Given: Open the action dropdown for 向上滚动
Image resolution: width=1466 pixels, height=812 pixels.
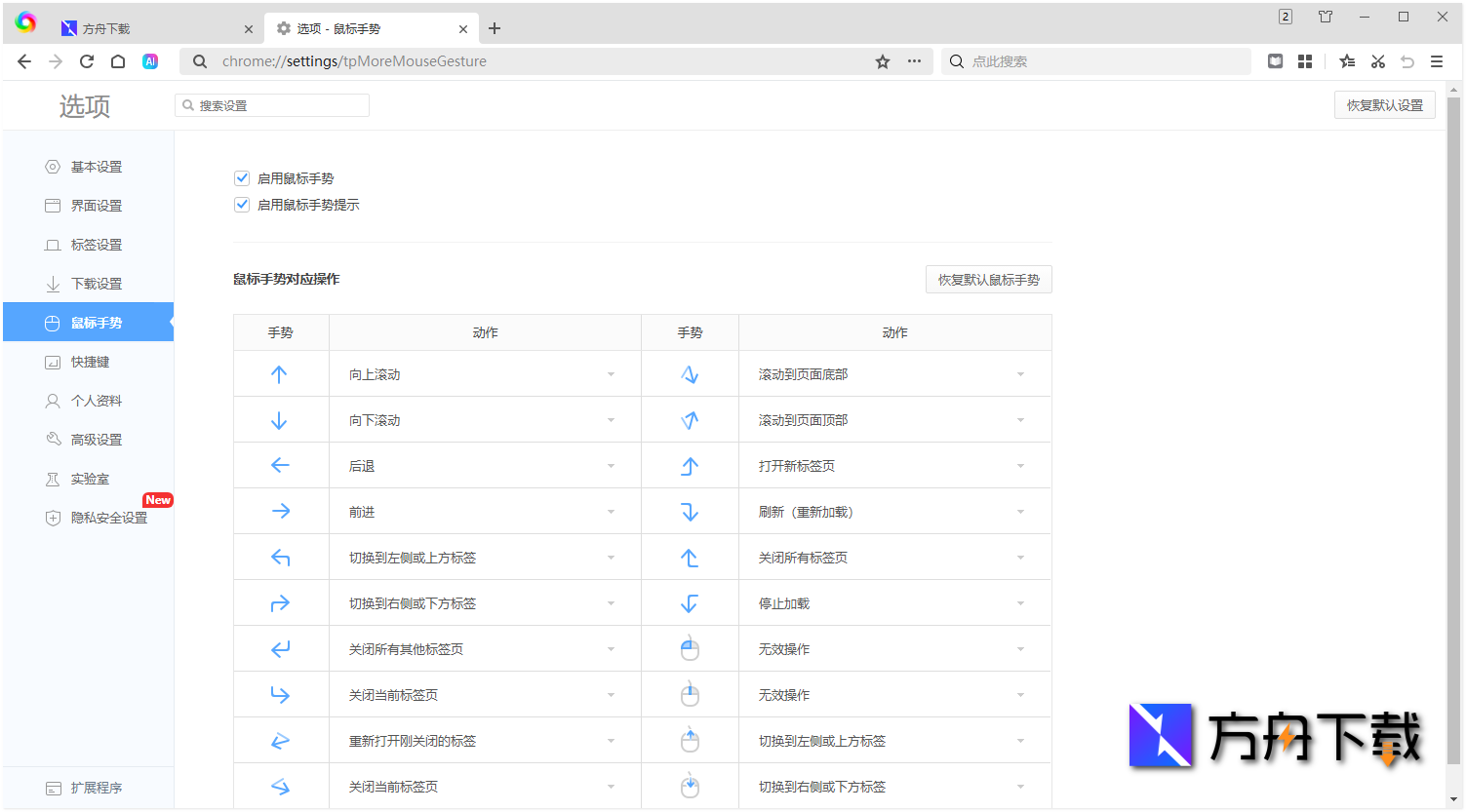Looking at the screenshot, I should (611, 373).
